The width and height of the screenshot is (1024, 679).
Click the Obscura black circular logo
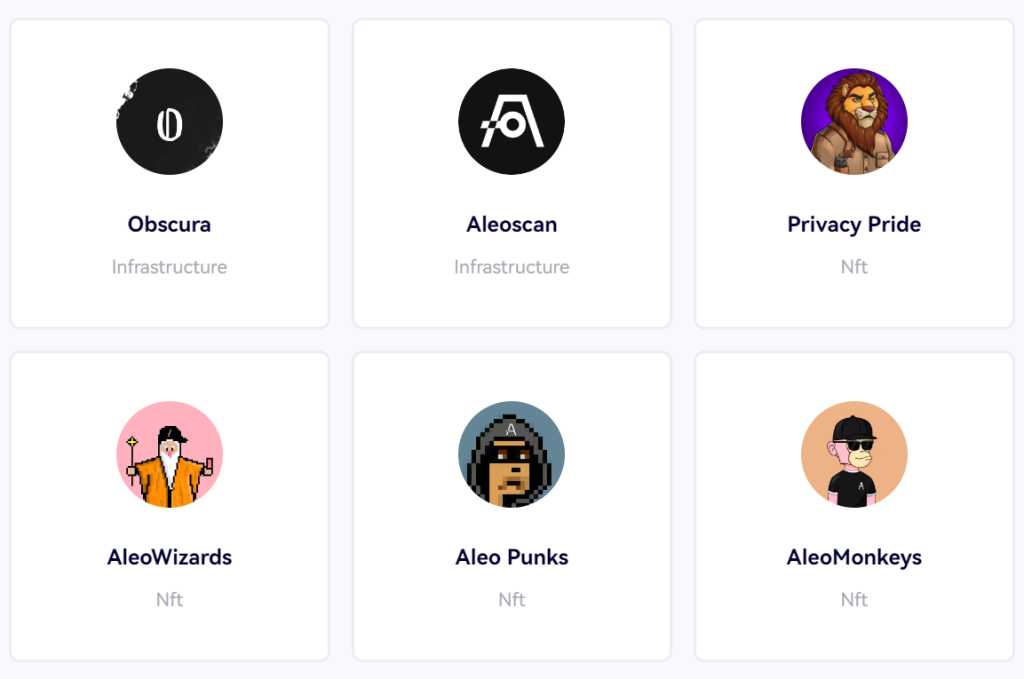(x=169, y=121)
